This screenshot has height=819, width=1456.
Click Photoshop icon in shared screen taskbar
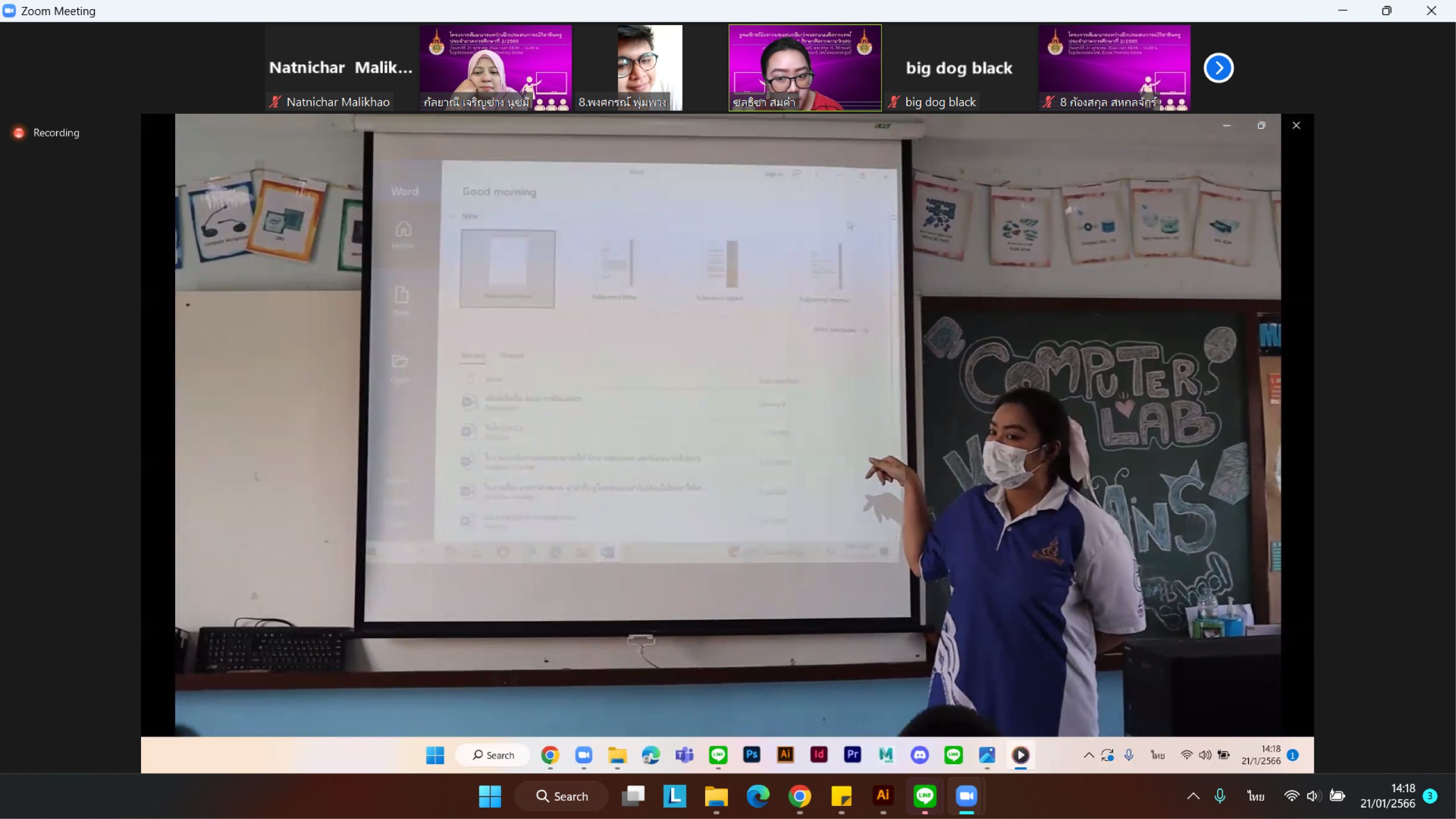751,755
